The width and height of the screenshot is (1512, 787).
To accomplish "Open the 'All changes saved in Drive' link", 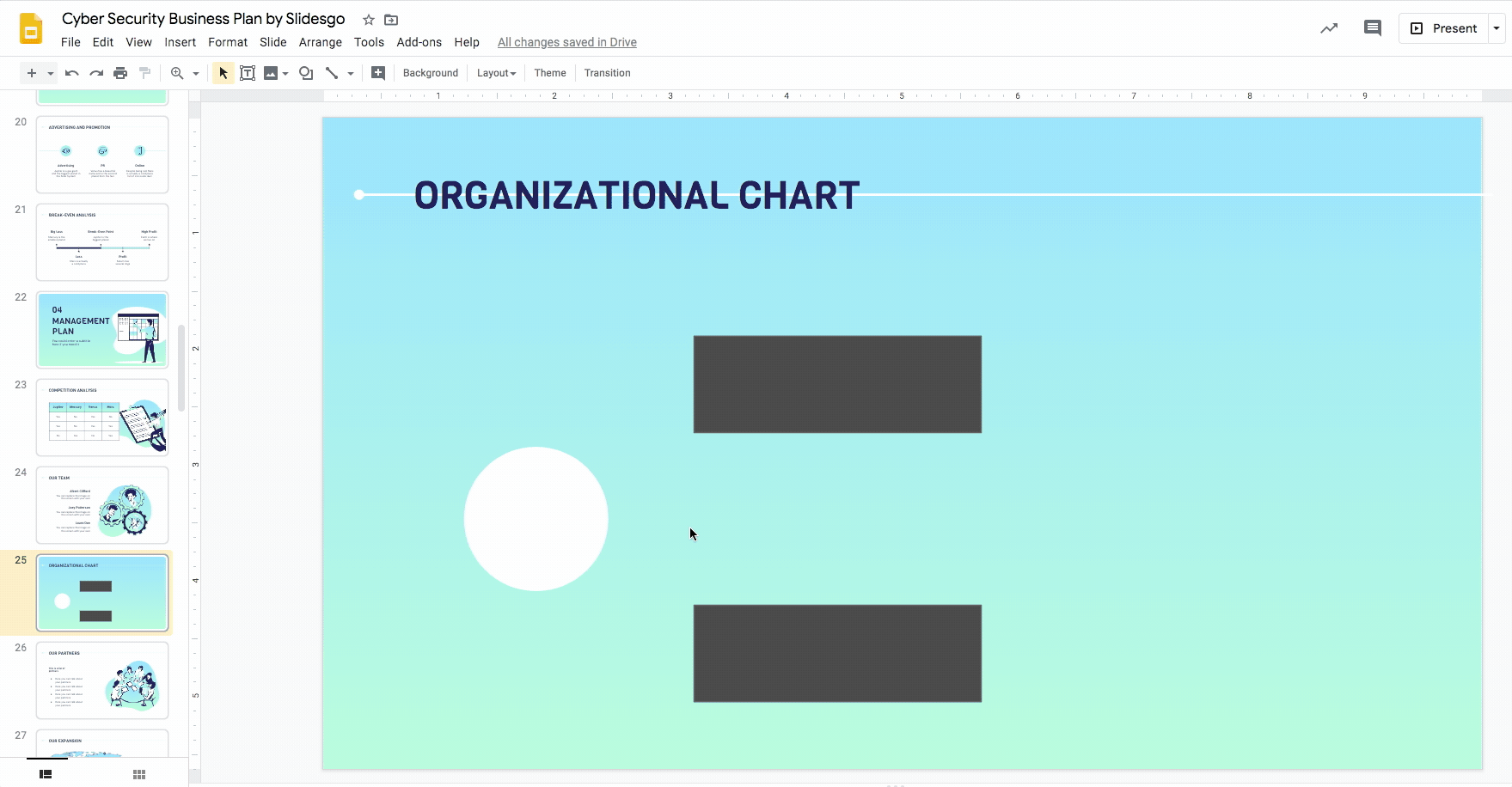I will point(566,42).
